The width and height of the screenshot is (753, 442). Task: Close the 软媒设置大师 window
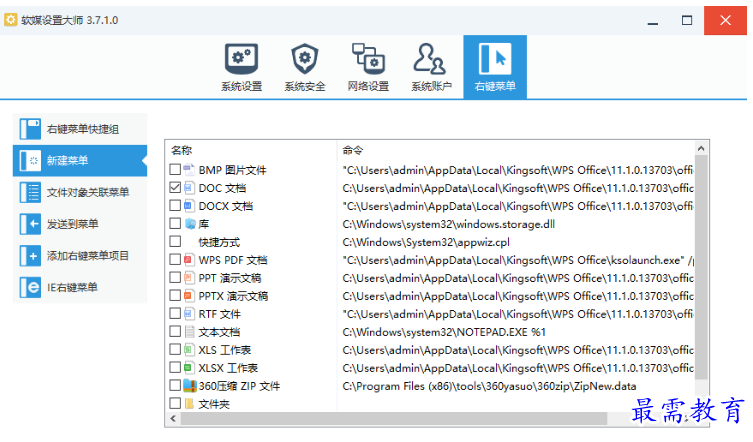pyautogui.click(x=725, y=21)
